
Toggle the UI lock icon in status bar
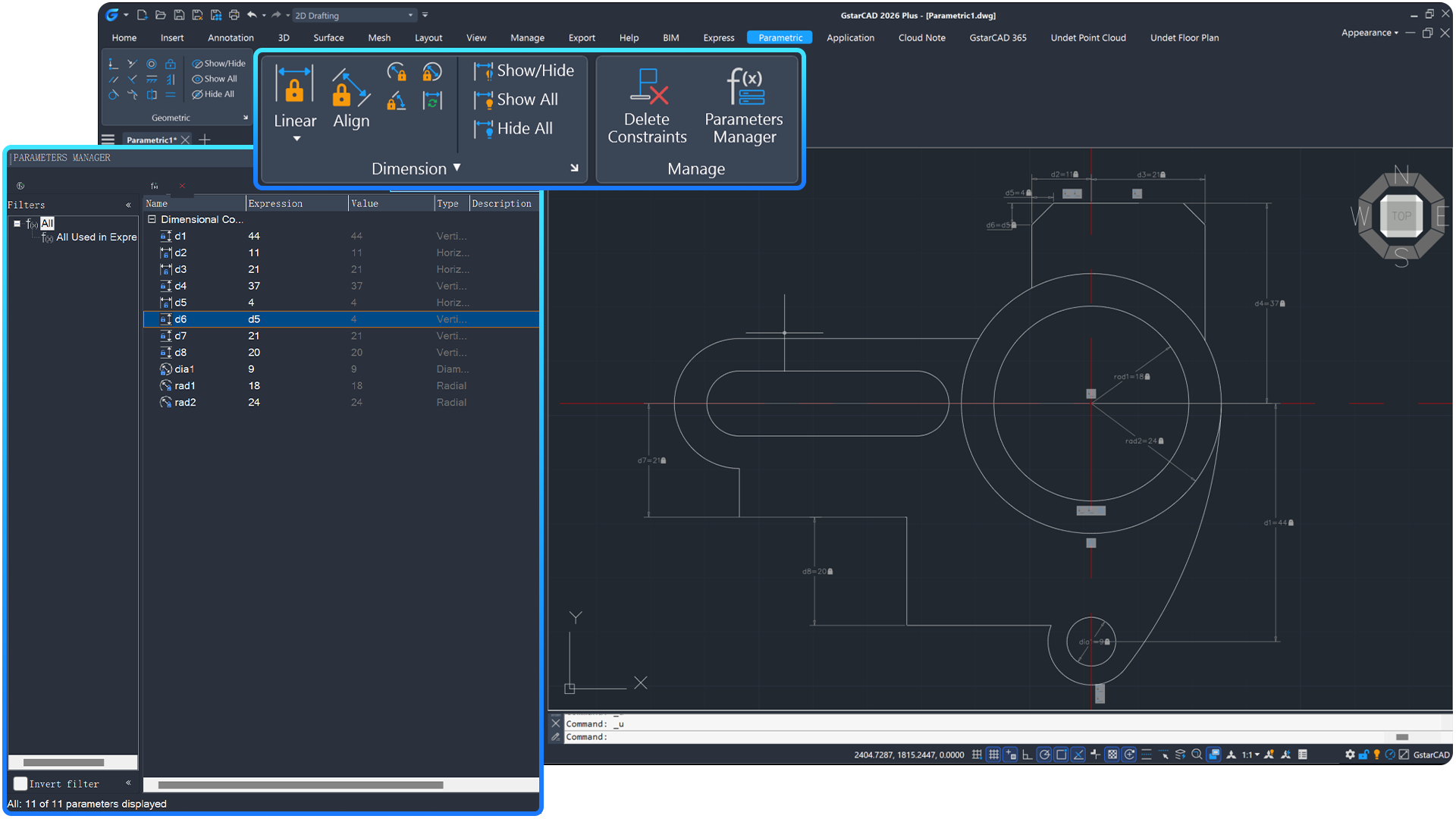coord(1363,755)
